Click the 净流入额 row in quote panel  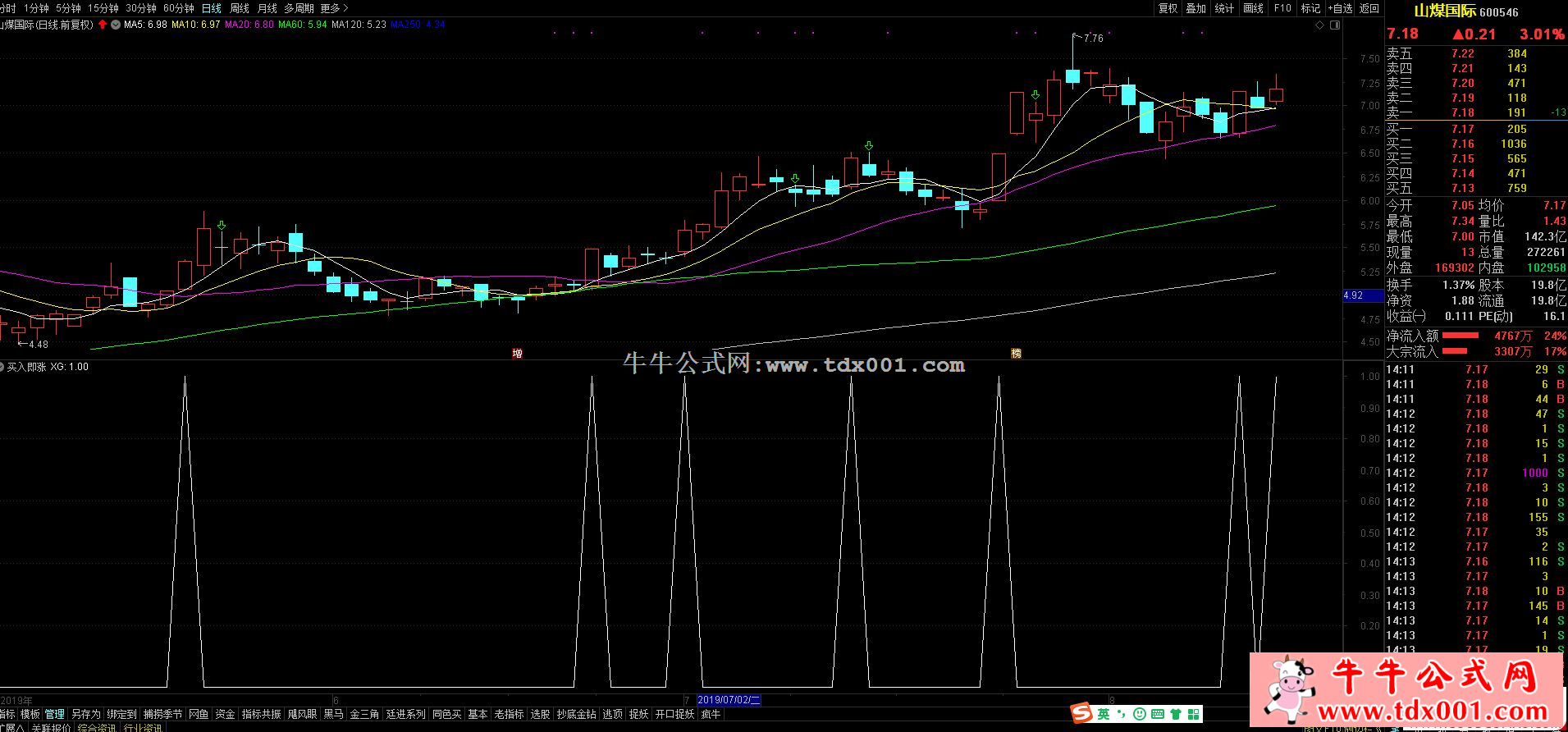point(1476,336)
